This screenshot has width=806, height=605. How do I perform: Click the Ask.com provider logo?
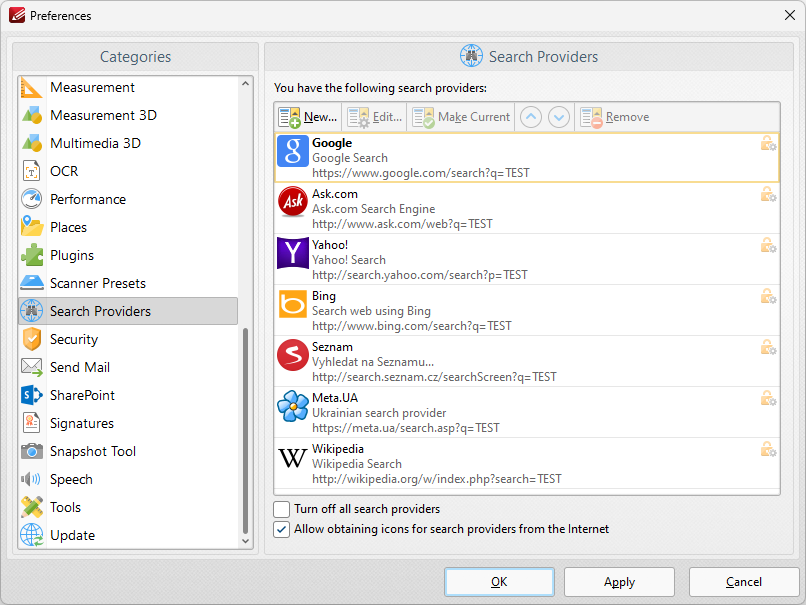click(x=292, y=201)
